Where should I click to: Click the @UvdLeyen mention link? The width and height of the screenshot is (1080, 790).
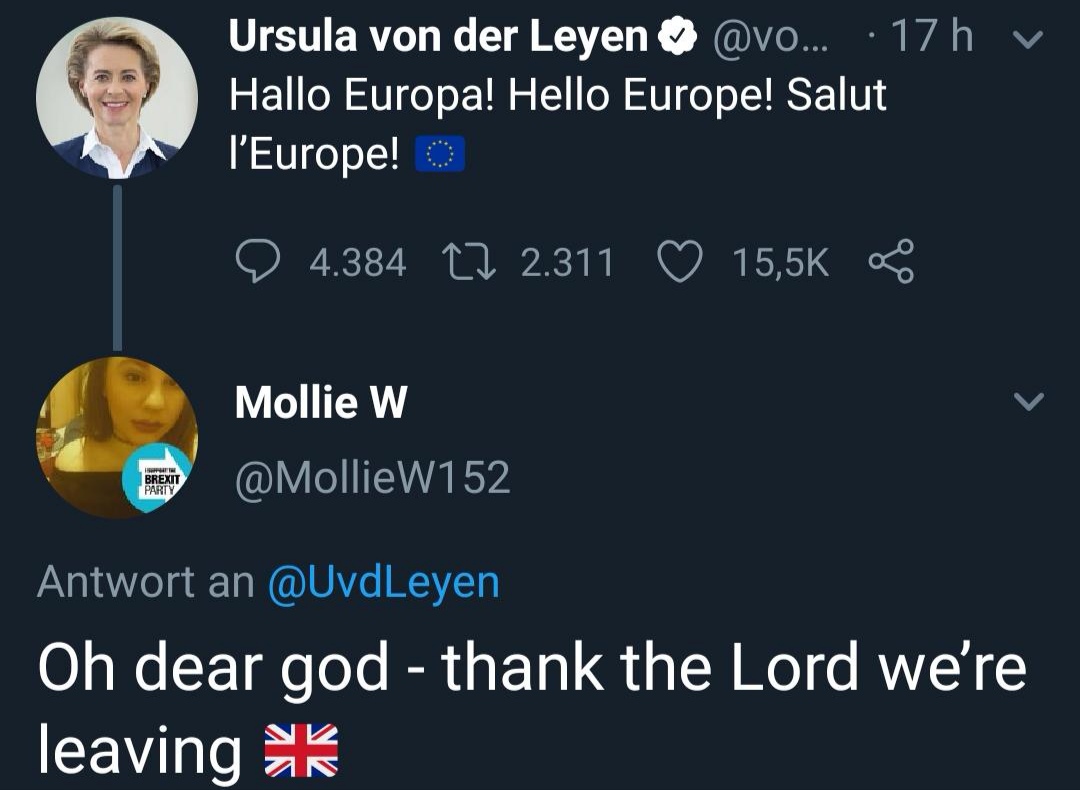coord(384,582)
